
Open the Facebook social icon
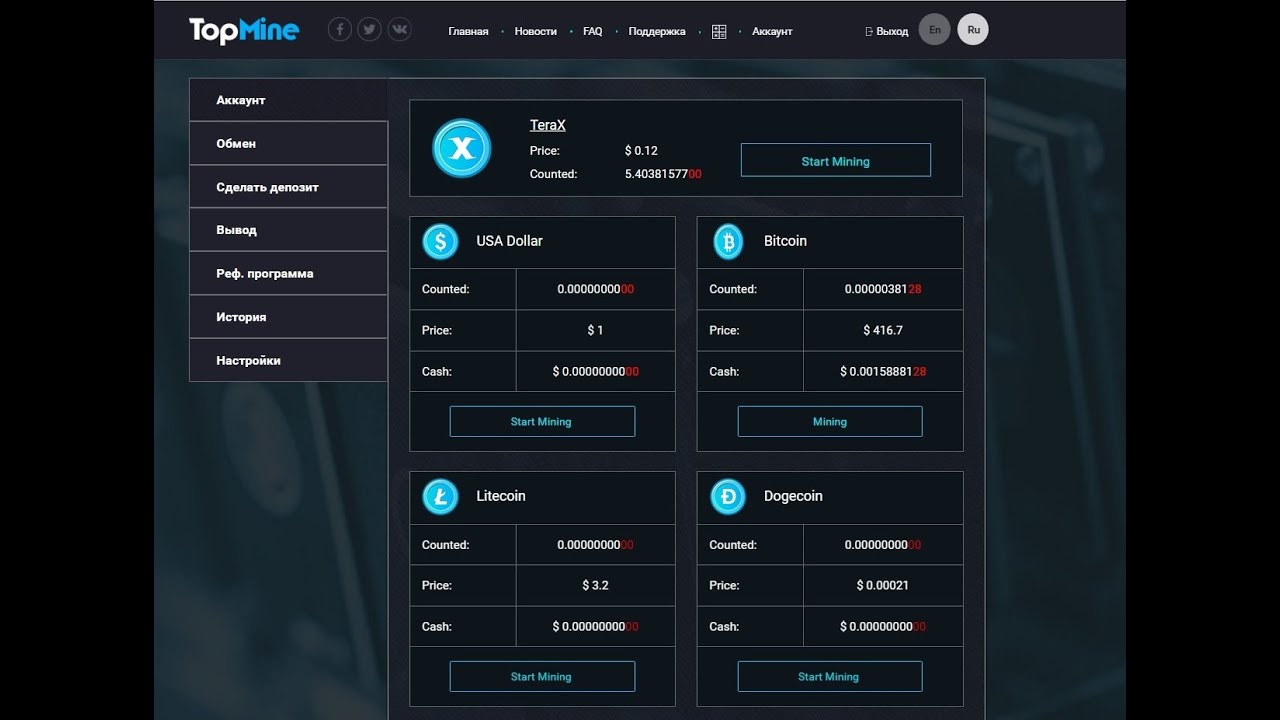tap(340, 30)
